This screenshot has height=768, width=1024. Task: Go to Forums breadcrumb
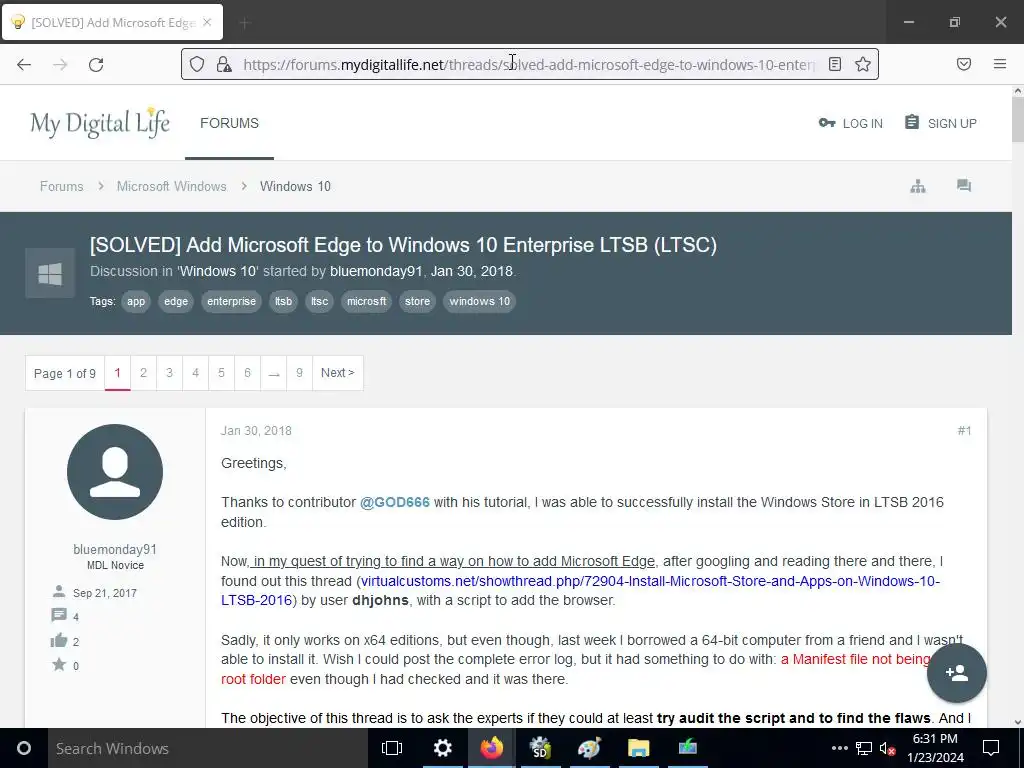61,186
